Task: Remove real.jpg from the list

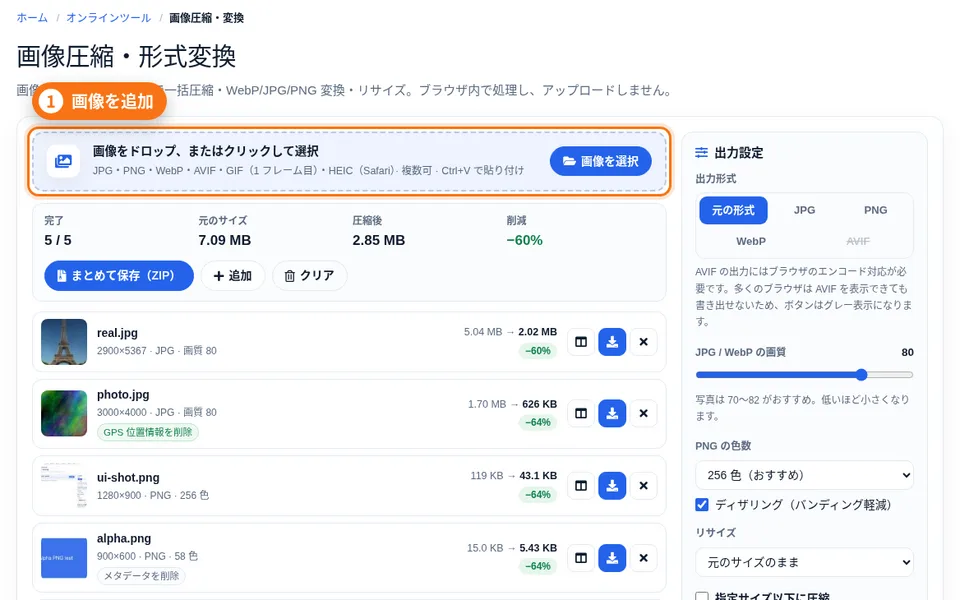Action: [x=643, y=342]
